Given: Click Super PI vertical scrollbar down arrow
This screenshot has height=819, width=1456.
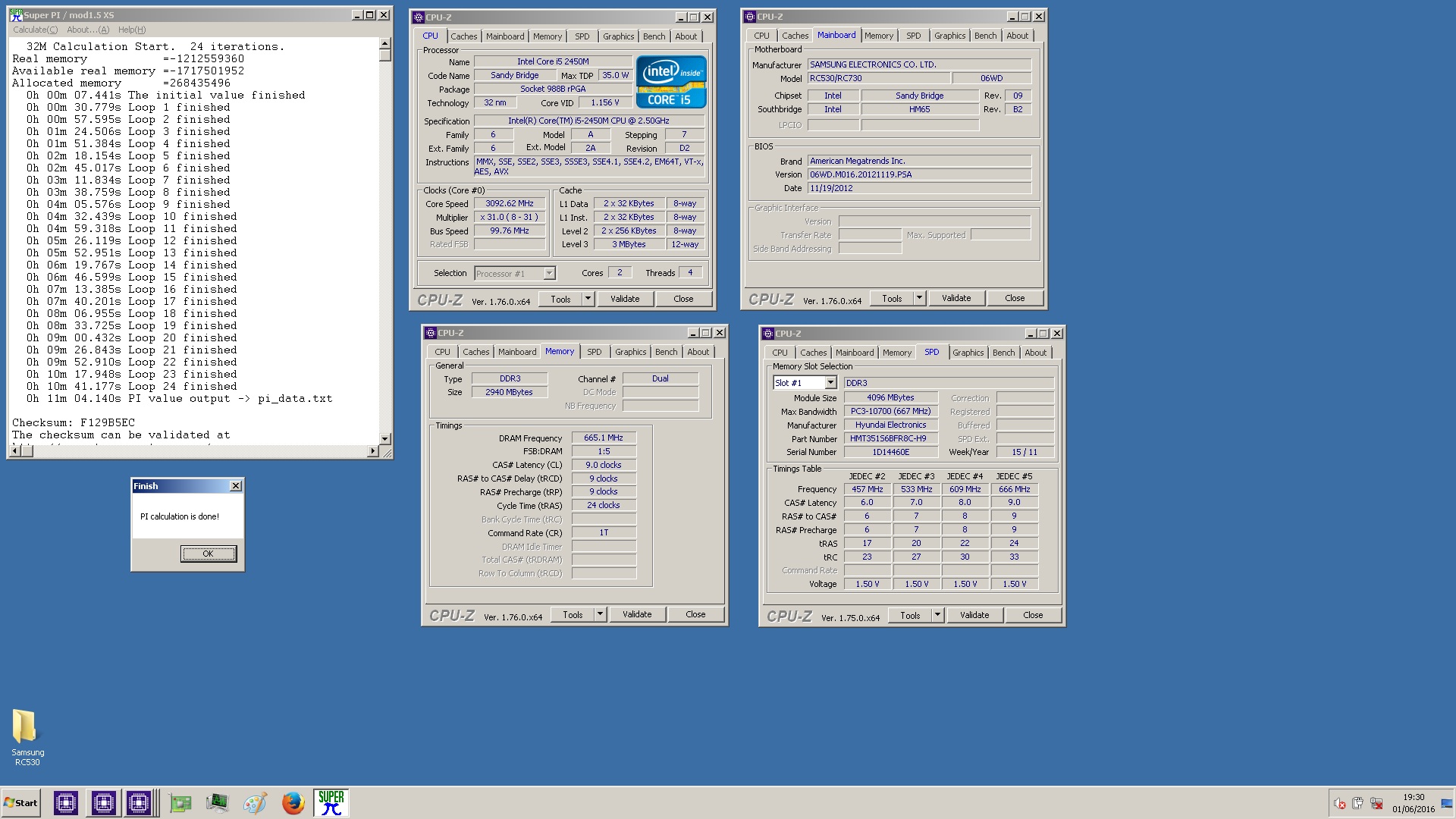Looking at the screenshot, I should [385, 438].
